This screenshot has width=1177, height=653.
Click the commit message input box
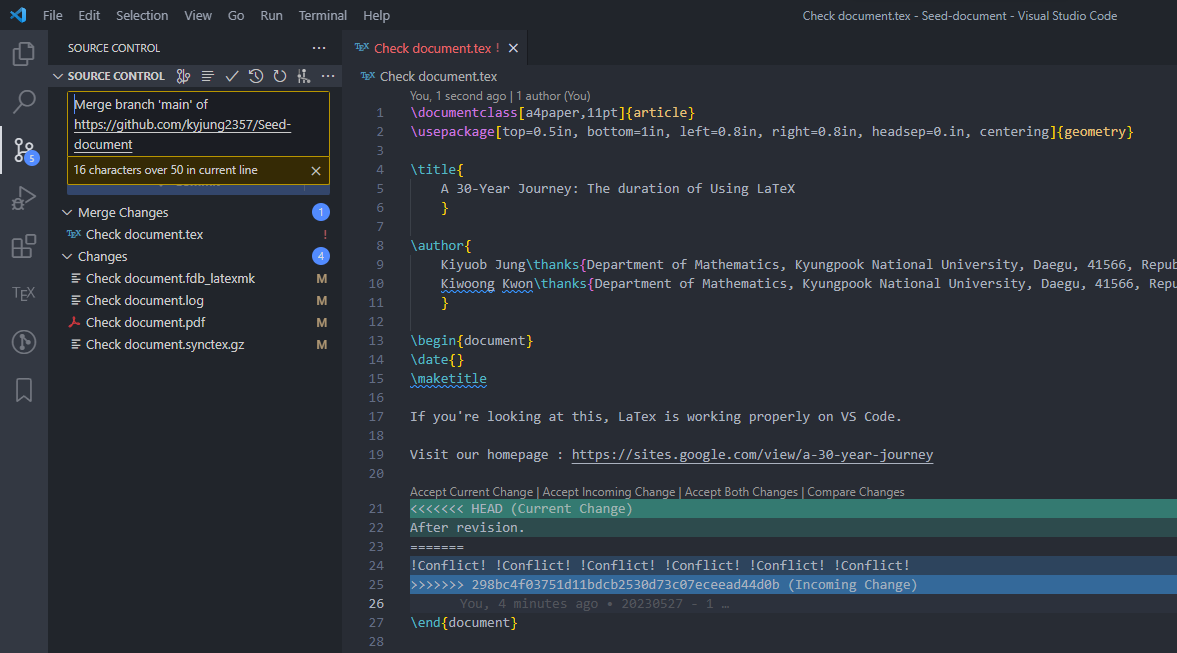(x=198, y=124)
